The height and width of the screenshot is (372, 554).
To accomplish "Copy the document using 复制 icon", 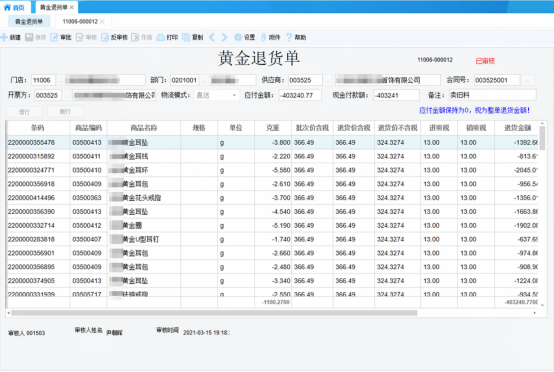I will coord(186,37).
